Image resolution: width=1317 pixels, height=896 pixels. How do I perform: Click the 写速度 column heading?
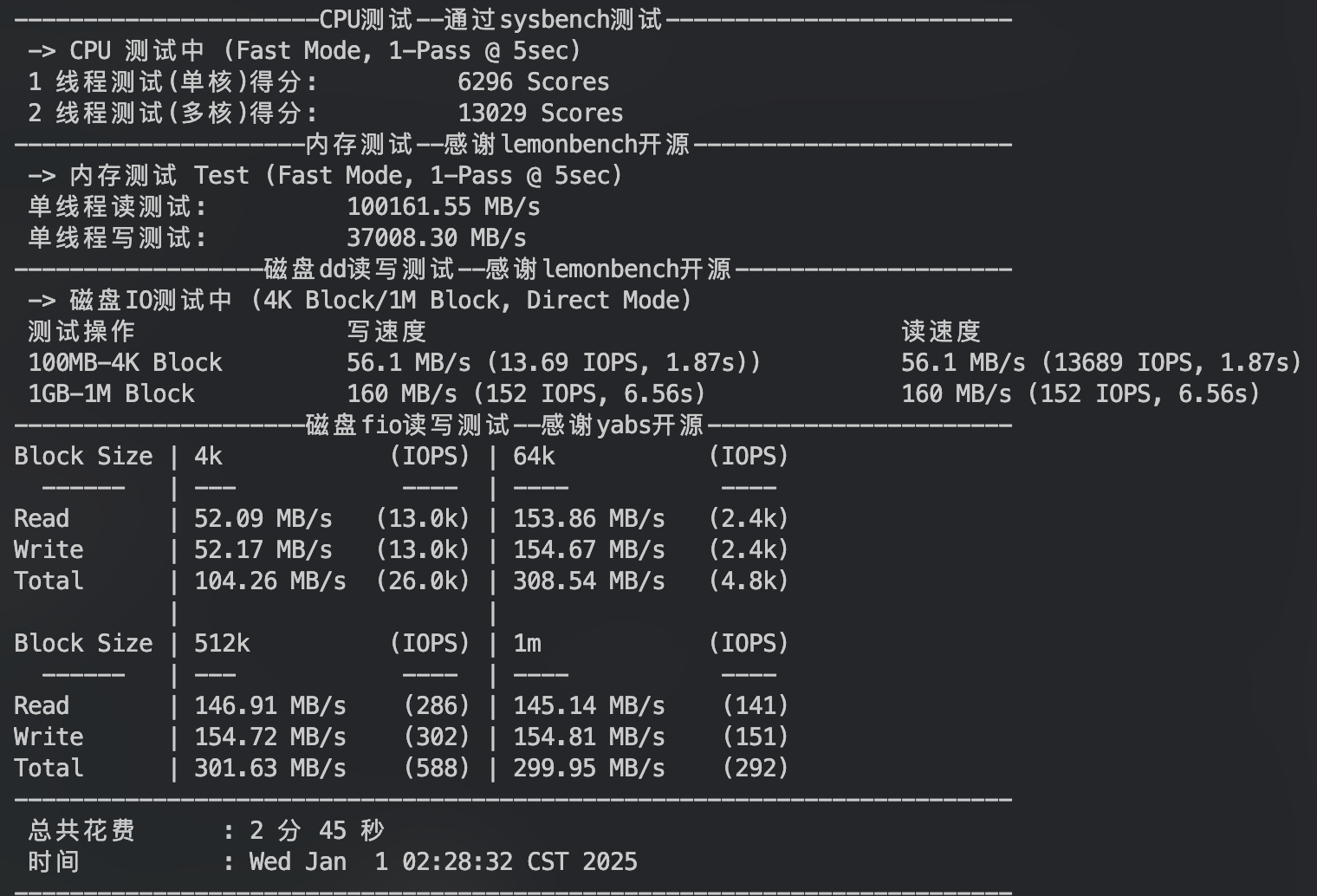386,332
